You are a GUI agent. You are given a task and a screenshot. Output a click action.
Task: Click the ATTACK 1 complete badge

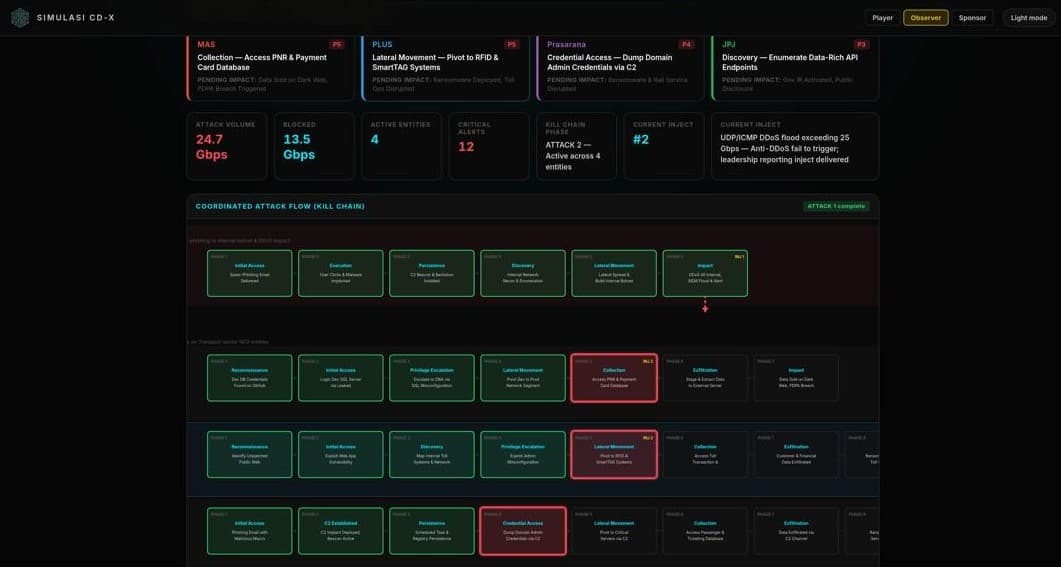(836, 206)
